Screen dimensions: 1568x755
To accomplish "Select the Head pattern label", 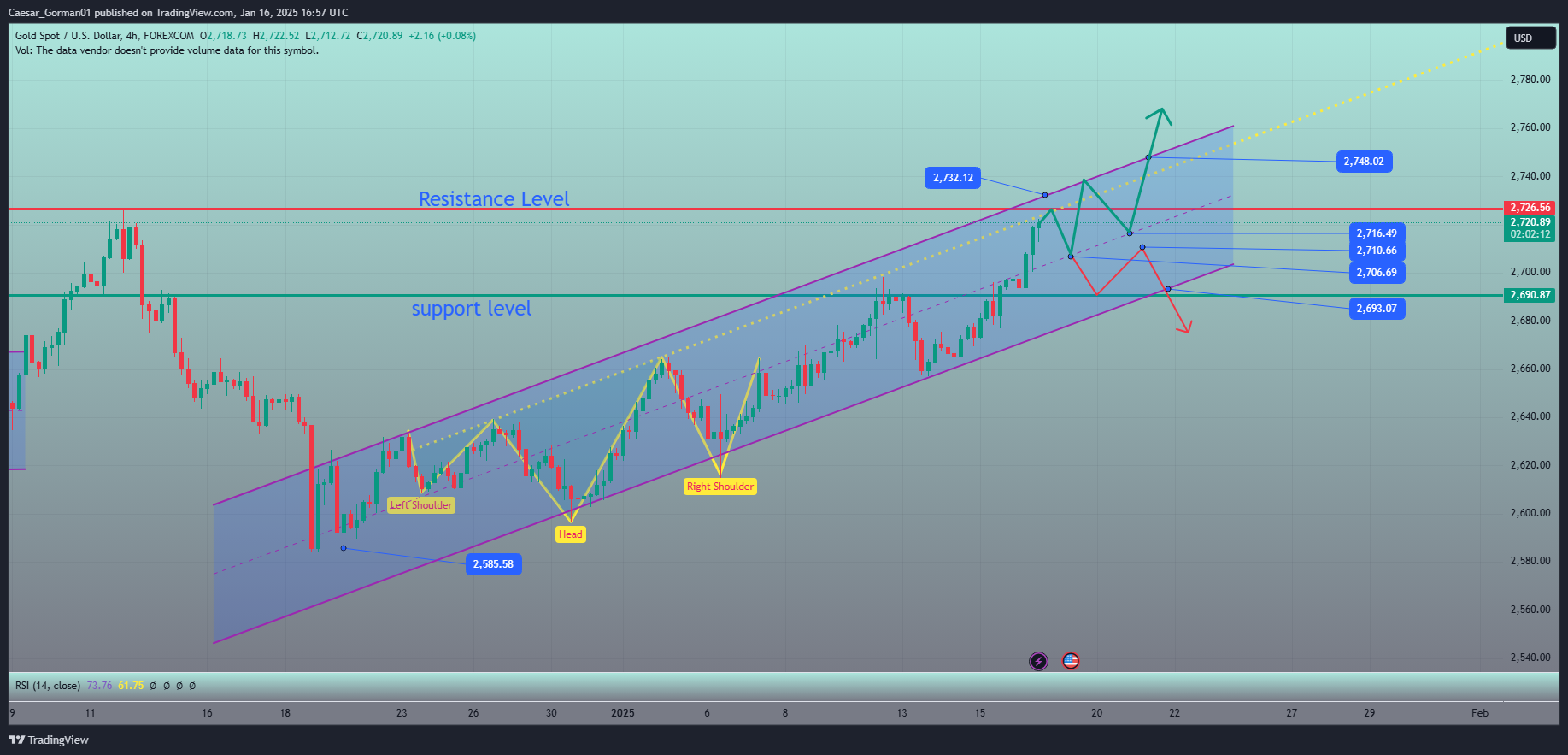I will (571, 534).
